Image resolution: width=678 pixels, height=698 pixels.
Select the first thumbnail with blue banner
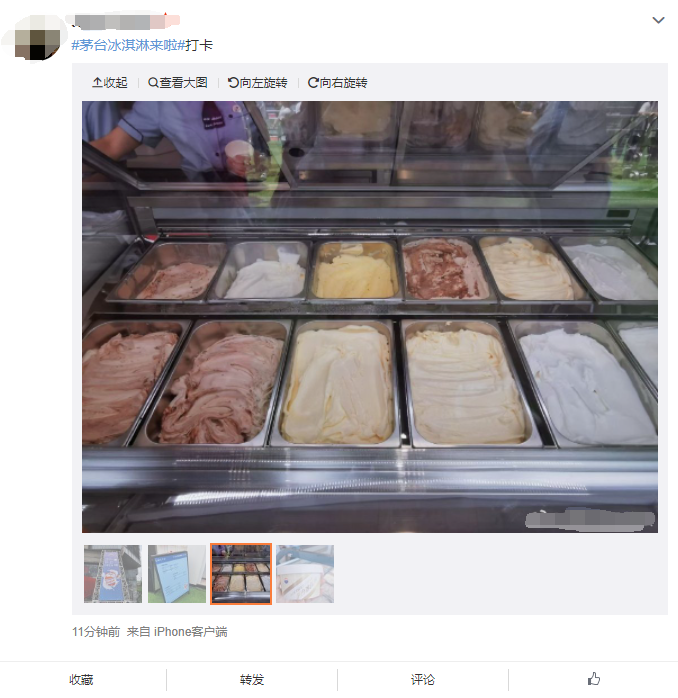pos(113,574)
